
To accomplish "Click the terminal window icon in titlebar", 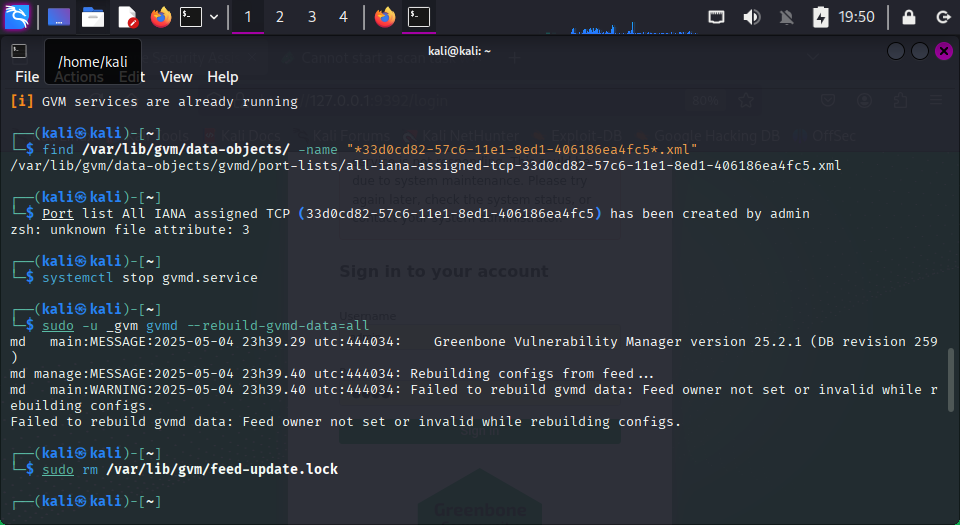I will (19, 51).
